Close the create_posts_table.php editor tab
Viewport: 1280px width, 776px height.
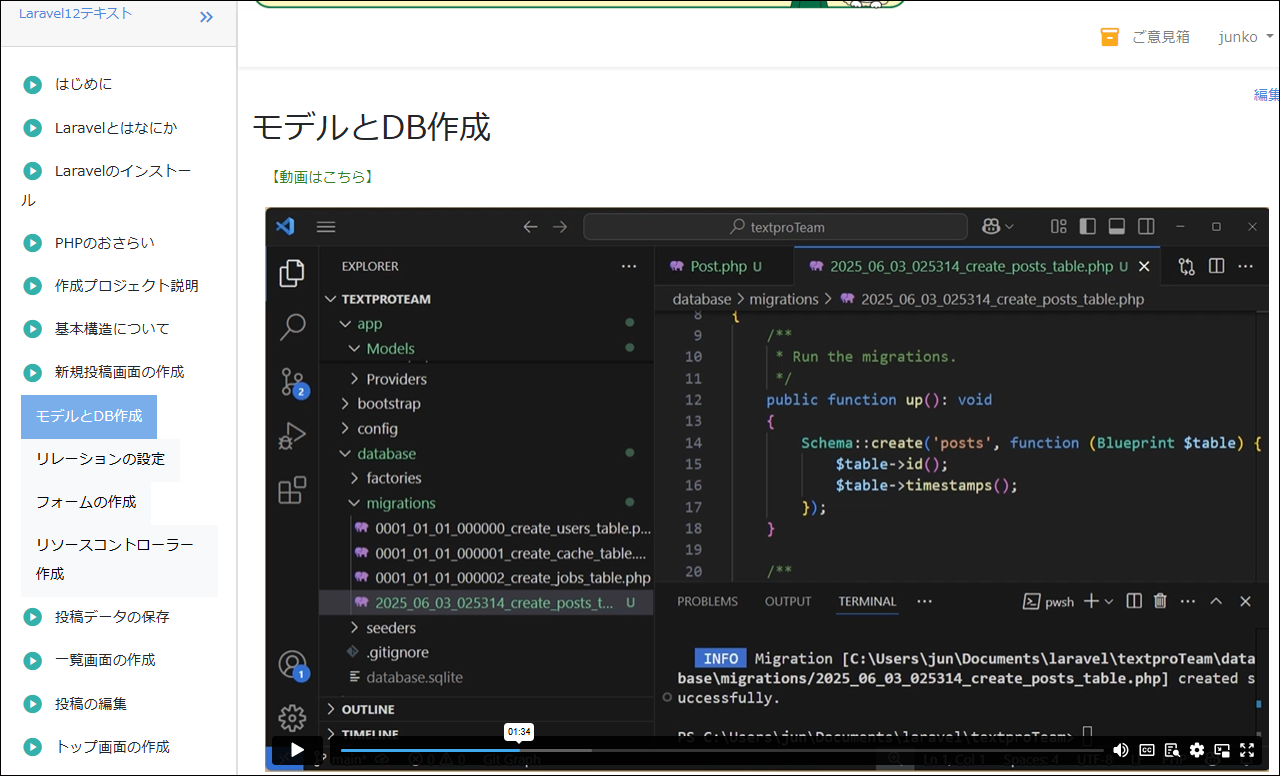(x=1144, y=267)
